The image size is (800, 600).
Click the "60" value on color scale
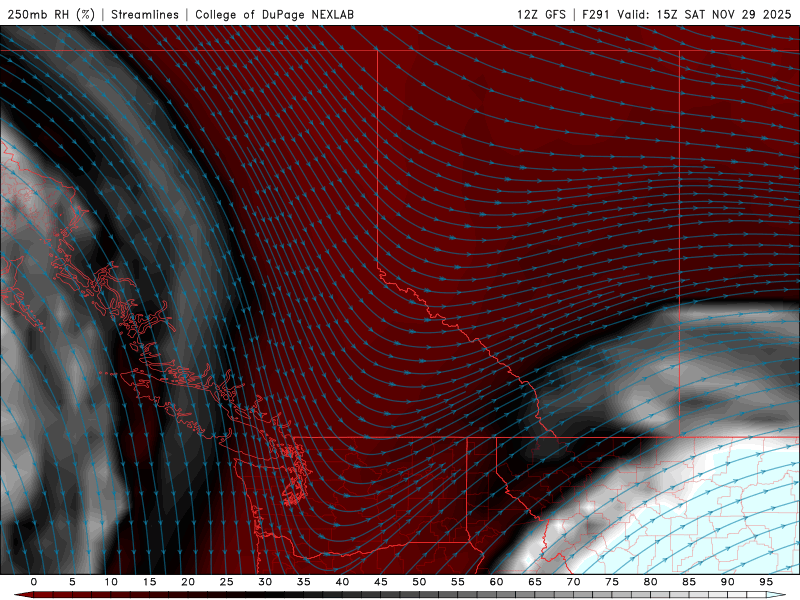tap(496, 582)
